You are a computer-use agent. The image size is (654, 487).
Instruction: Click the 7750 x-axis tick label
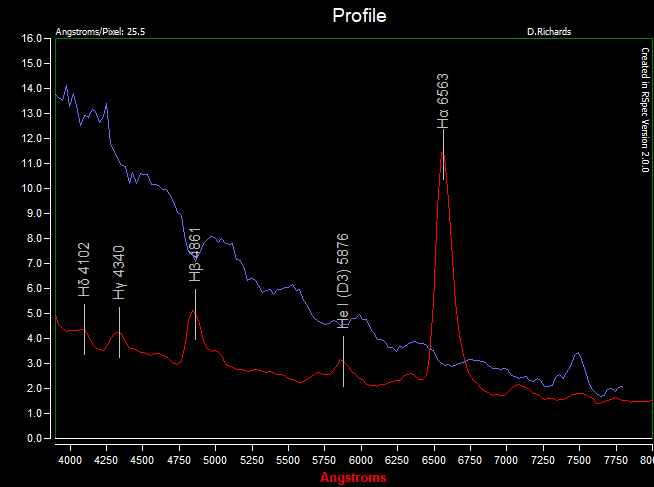[616, 460]
